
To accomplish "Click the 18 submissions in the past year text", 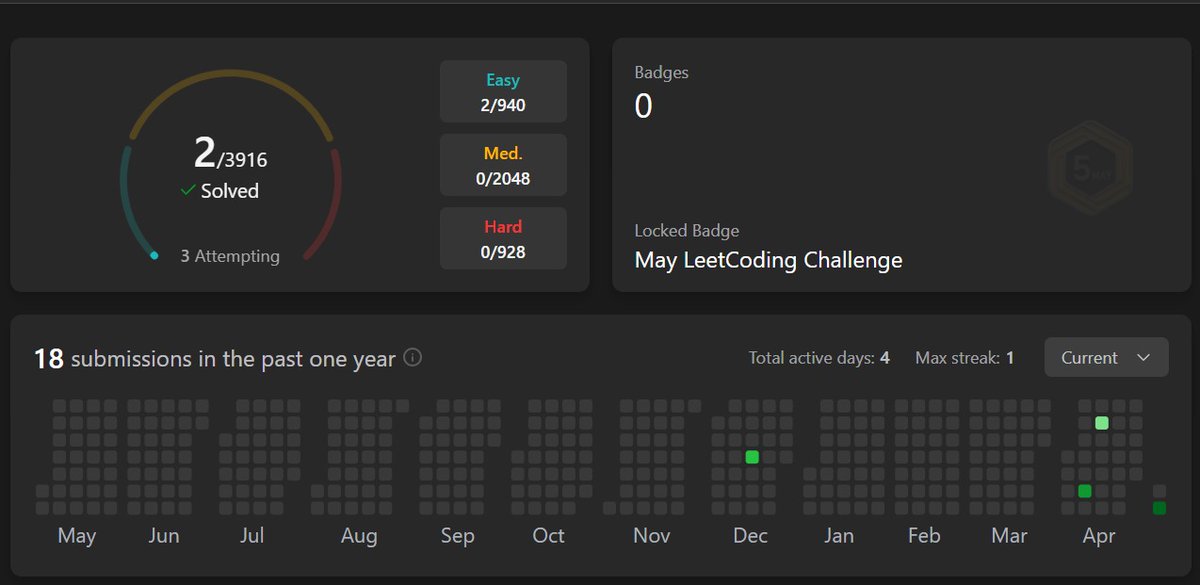I will [215, 358].
